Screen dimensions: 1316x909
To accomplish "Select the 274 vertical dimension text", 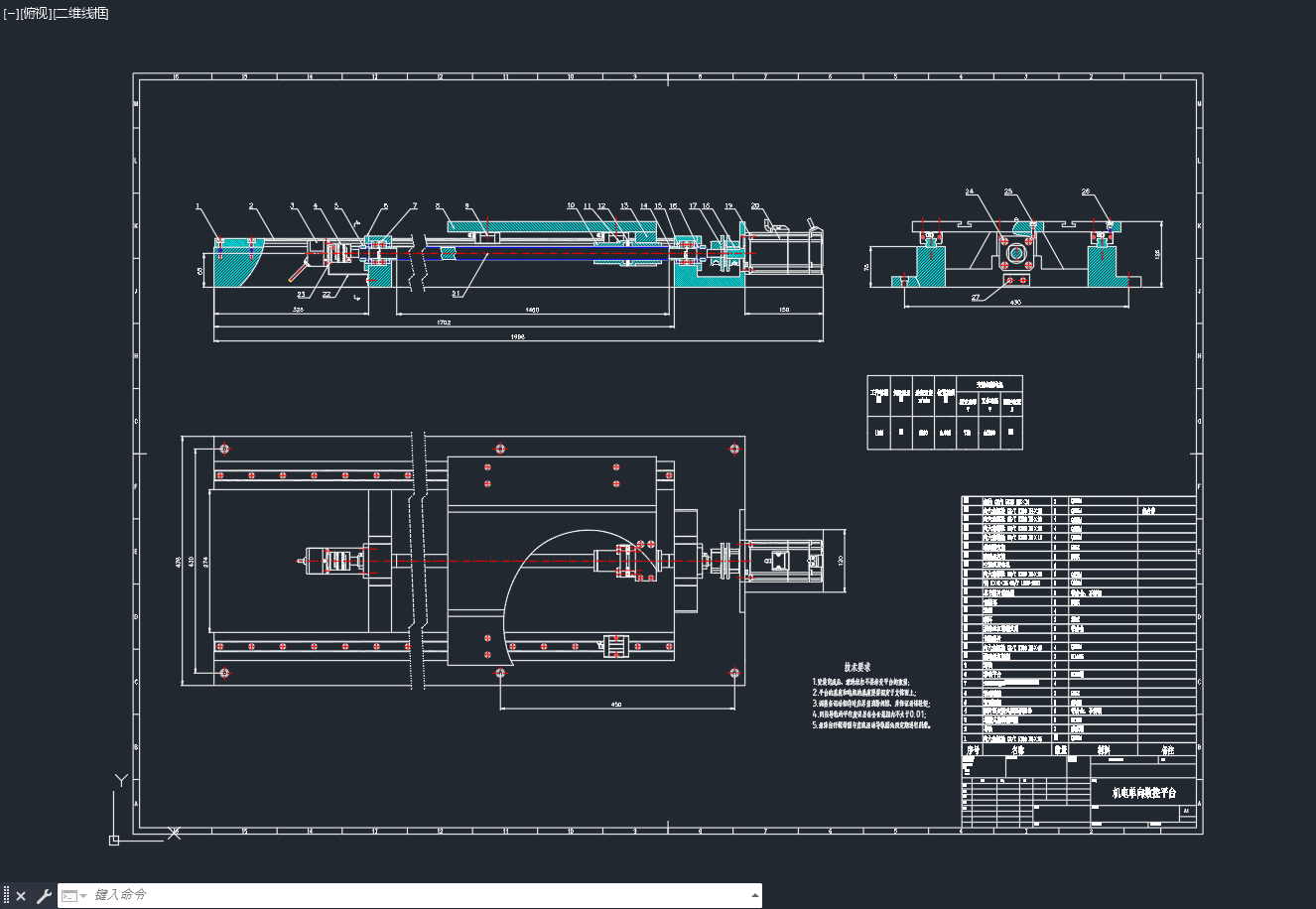I will tap(204, 562).
